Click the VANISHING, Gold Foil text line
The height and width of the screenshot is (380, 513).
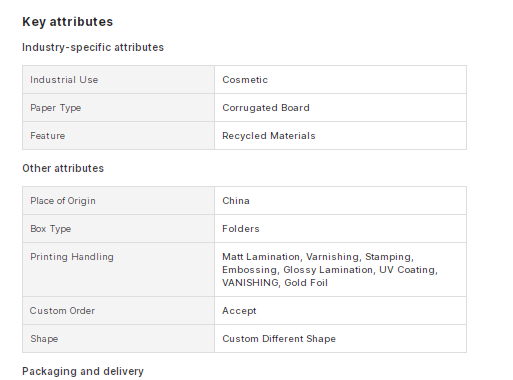[275, 283]
